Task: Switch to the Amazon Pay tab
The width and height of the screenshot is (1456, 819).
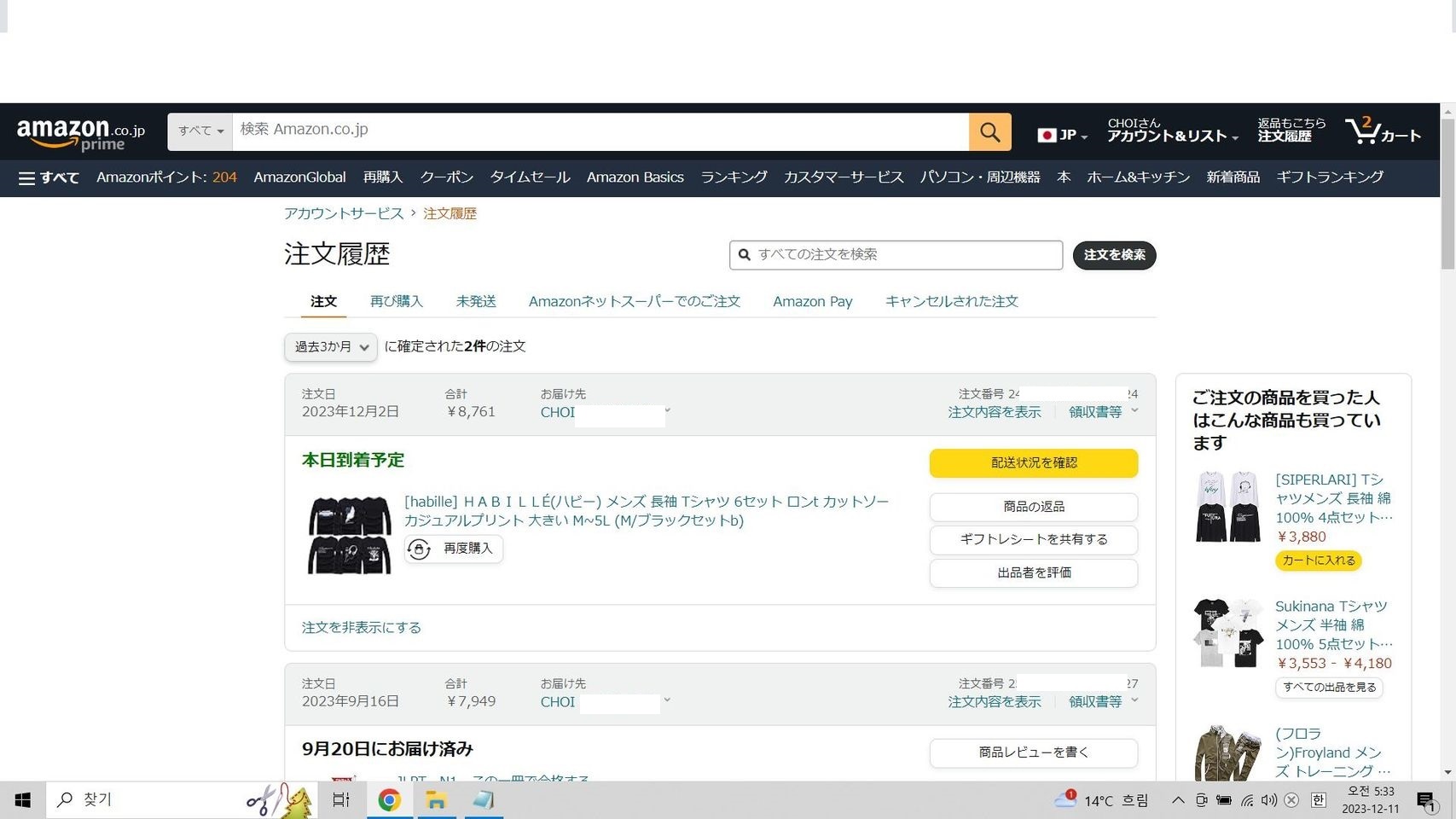Action: click(813, 301)
